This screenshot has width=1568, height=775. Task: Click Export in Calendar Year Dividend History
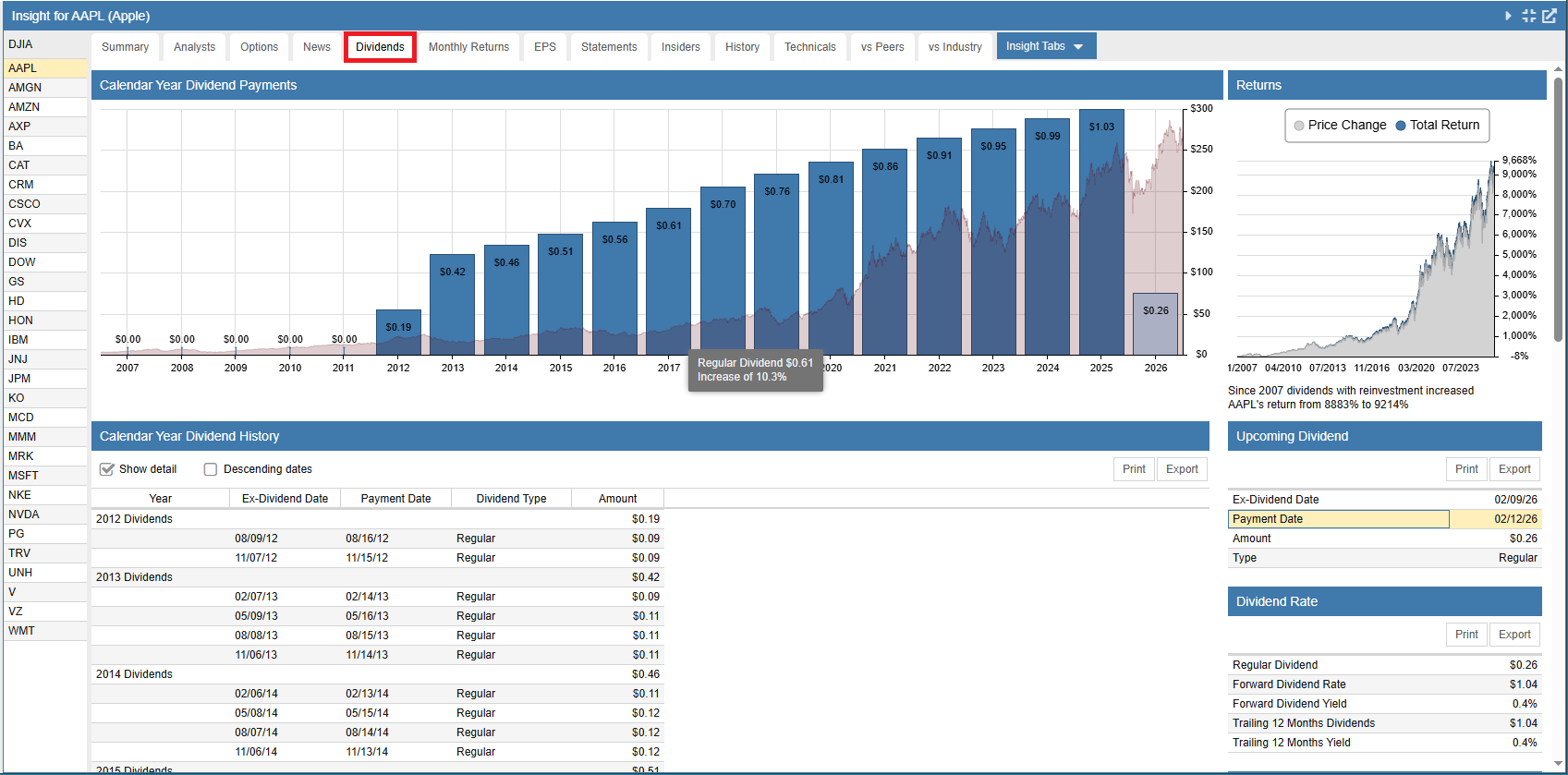tap(1182, 469)
